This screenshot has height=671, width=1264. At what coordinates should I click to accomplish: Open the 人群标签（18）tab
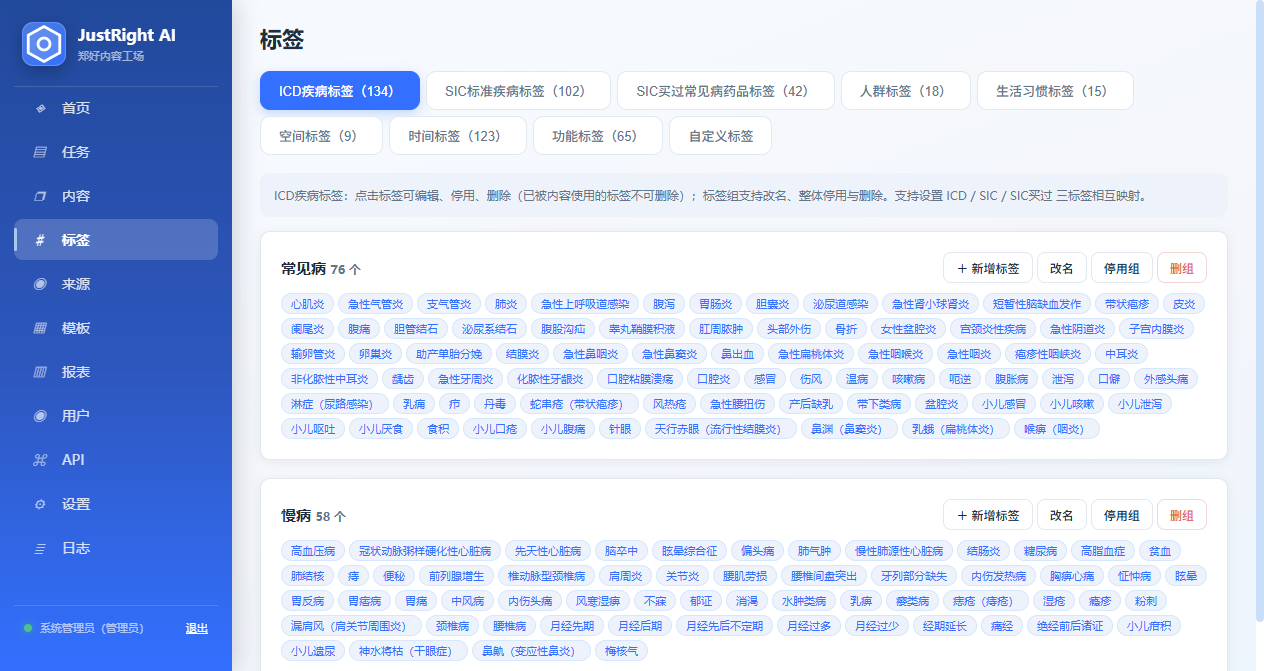[906, 91]
